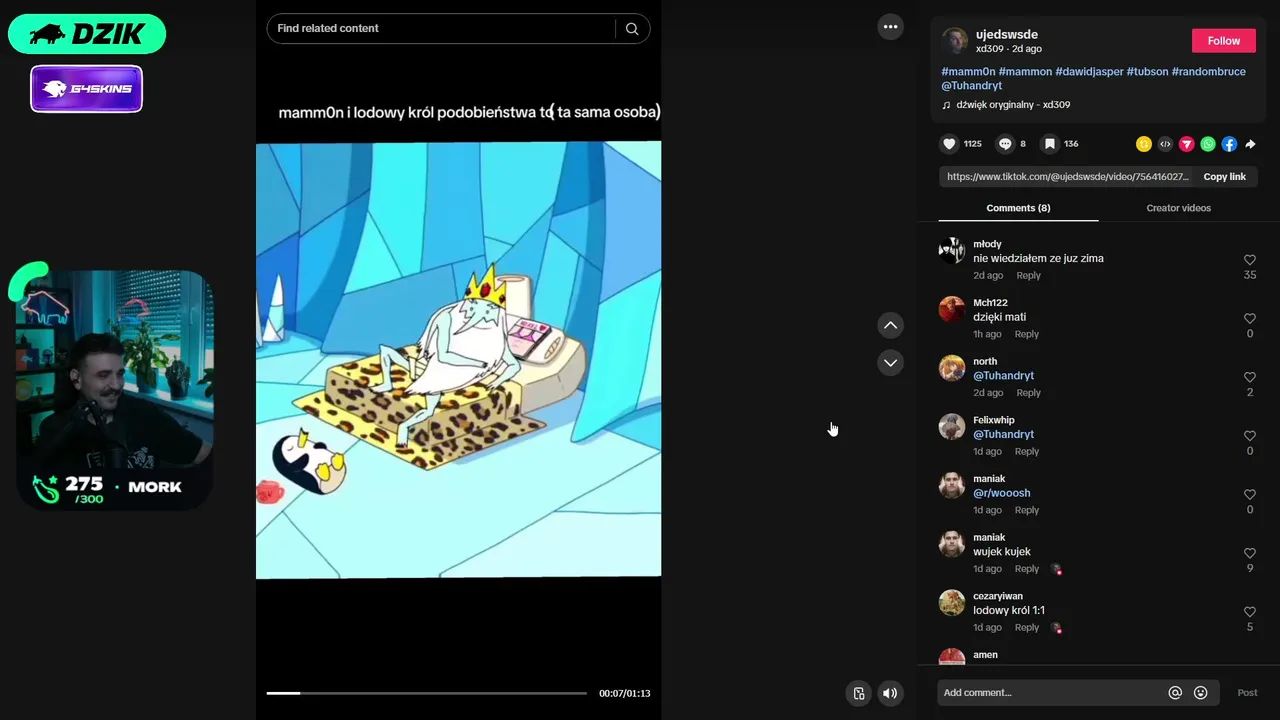The height and width of the screenshot is (720, 1280).
Task: Click the G4SKINS sponsor badge
Action: click(x=87, y=89)
